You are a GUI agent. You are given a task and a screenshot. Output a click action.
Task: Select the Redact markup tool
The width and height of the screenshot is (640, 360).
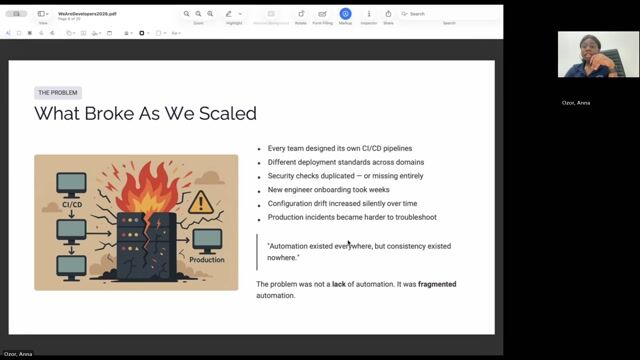pos(30,33)
